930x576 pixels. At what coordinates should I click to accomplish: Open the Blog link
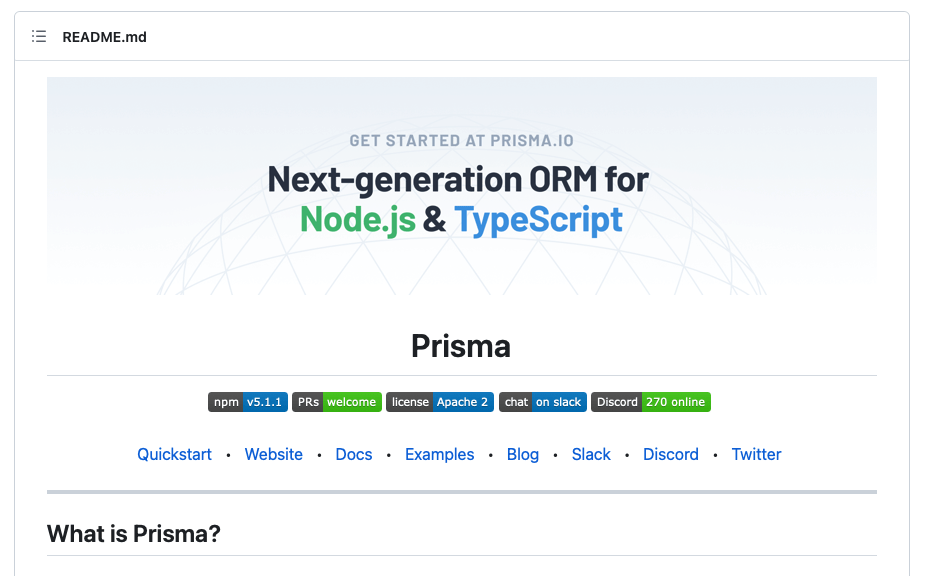click(523, 454)
